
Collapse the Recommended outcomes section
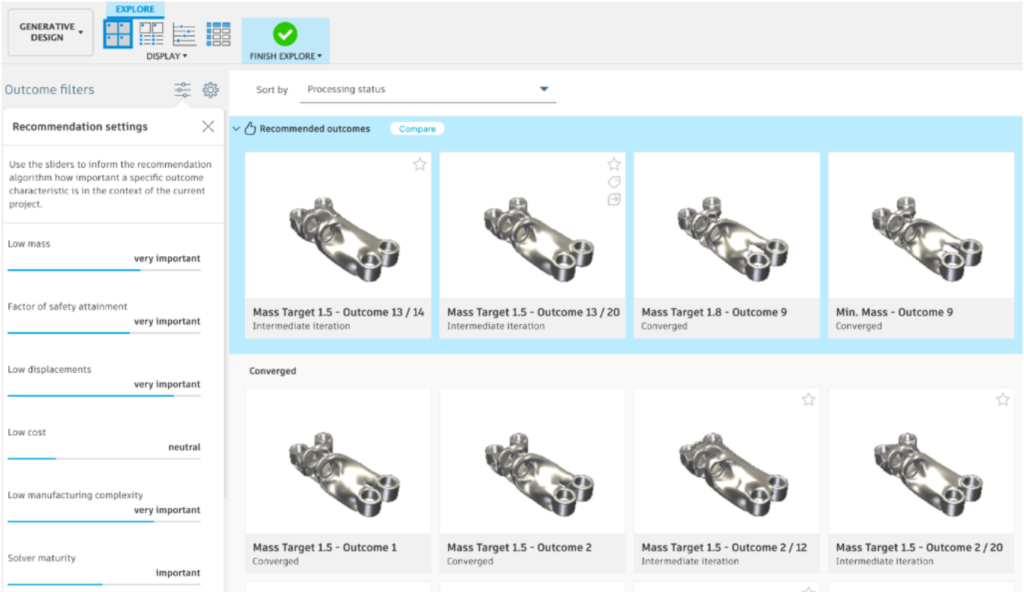pos(235,128)
